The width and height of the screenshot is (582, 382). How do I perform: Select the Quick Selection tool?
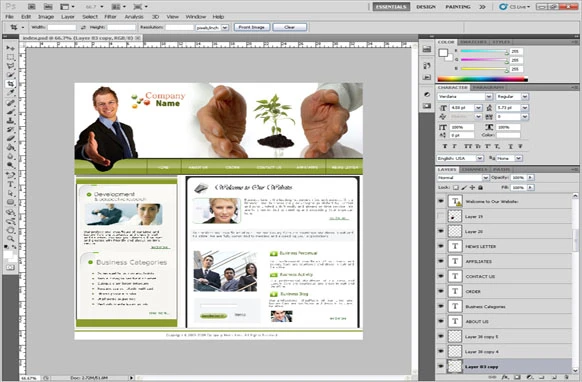(10, 75)
